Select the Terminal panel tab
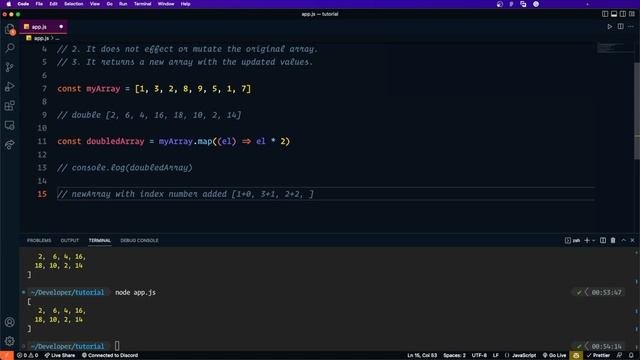640x360 pixels. click(100, 240)
